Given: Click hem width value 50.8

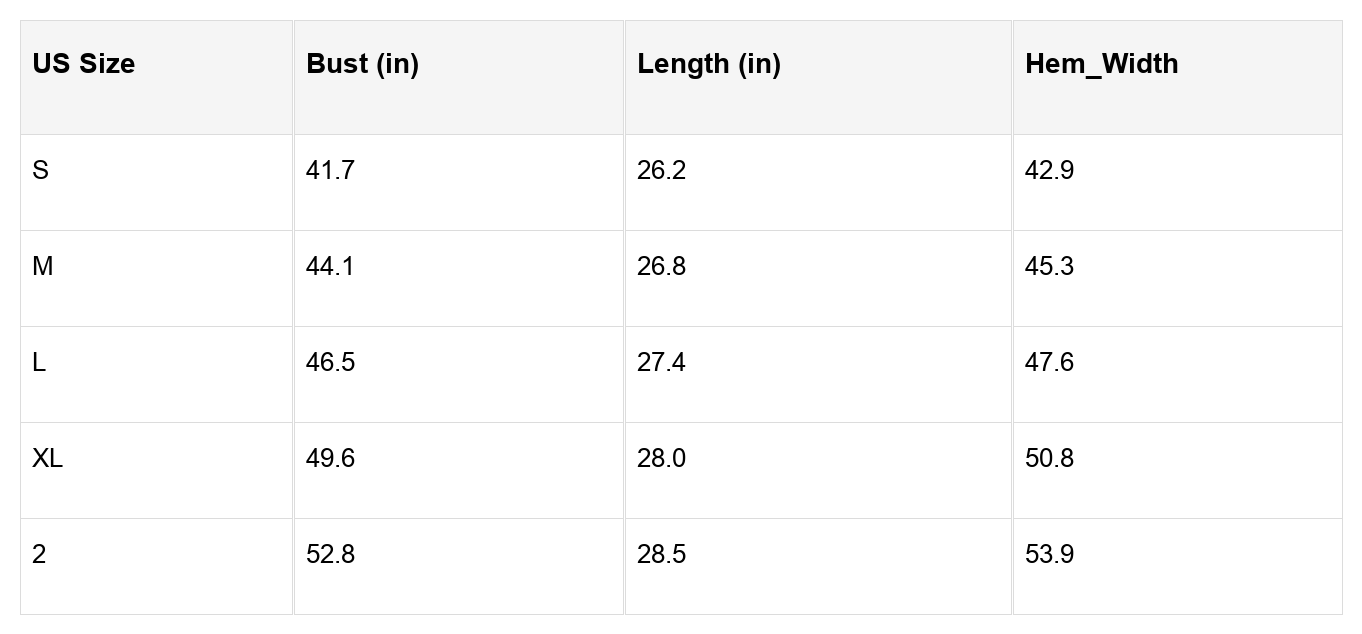Looking at the screenshot, I should pos(1049,459).
